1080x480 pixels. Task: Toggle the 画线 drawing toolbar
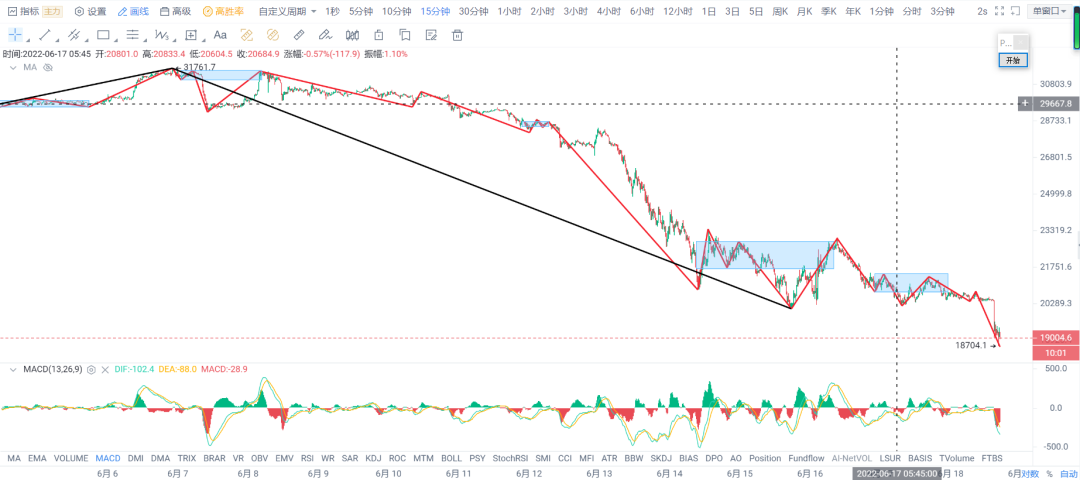pyautogui.click(x=132, y=12)
